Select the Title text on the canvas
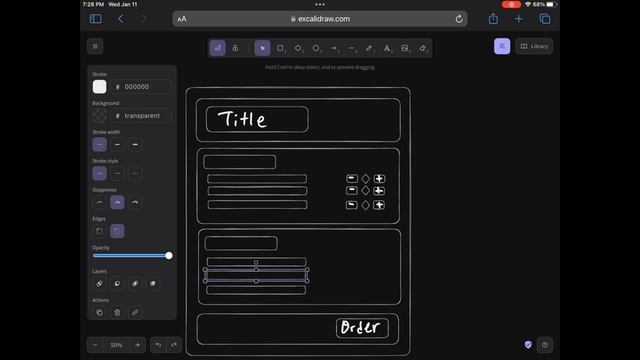This screenshot has width=640, height=360. pyautogui.click(x=242, y=119)
